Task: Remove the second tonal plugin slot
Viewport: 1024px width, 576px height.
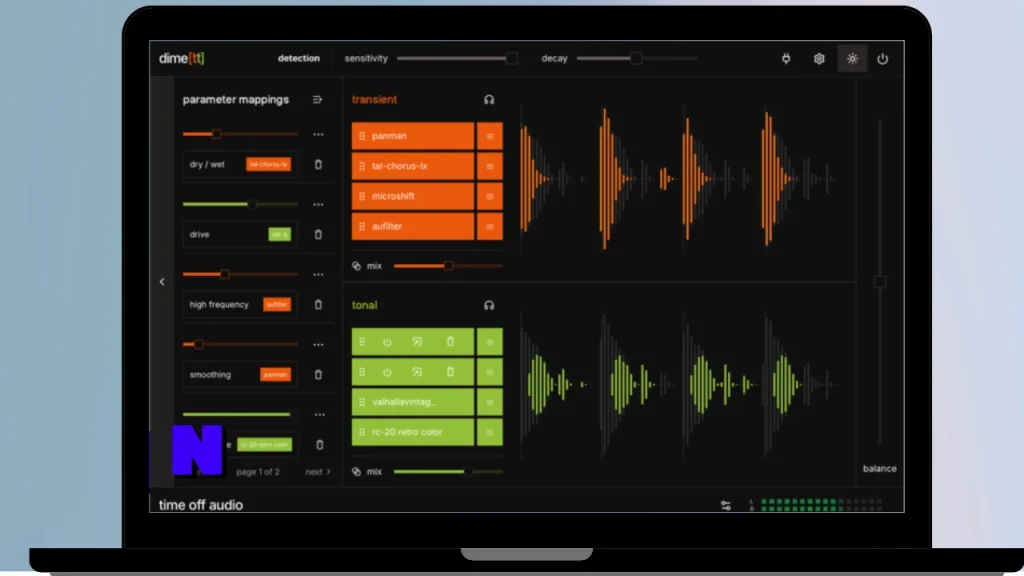Action: [450, 372]
